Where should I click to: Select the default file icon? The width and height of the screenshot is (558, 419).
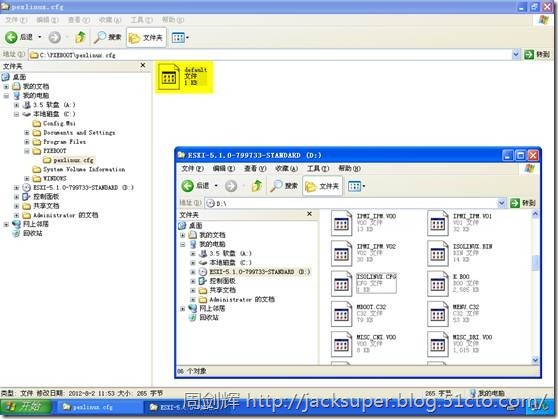click(169, 77)
